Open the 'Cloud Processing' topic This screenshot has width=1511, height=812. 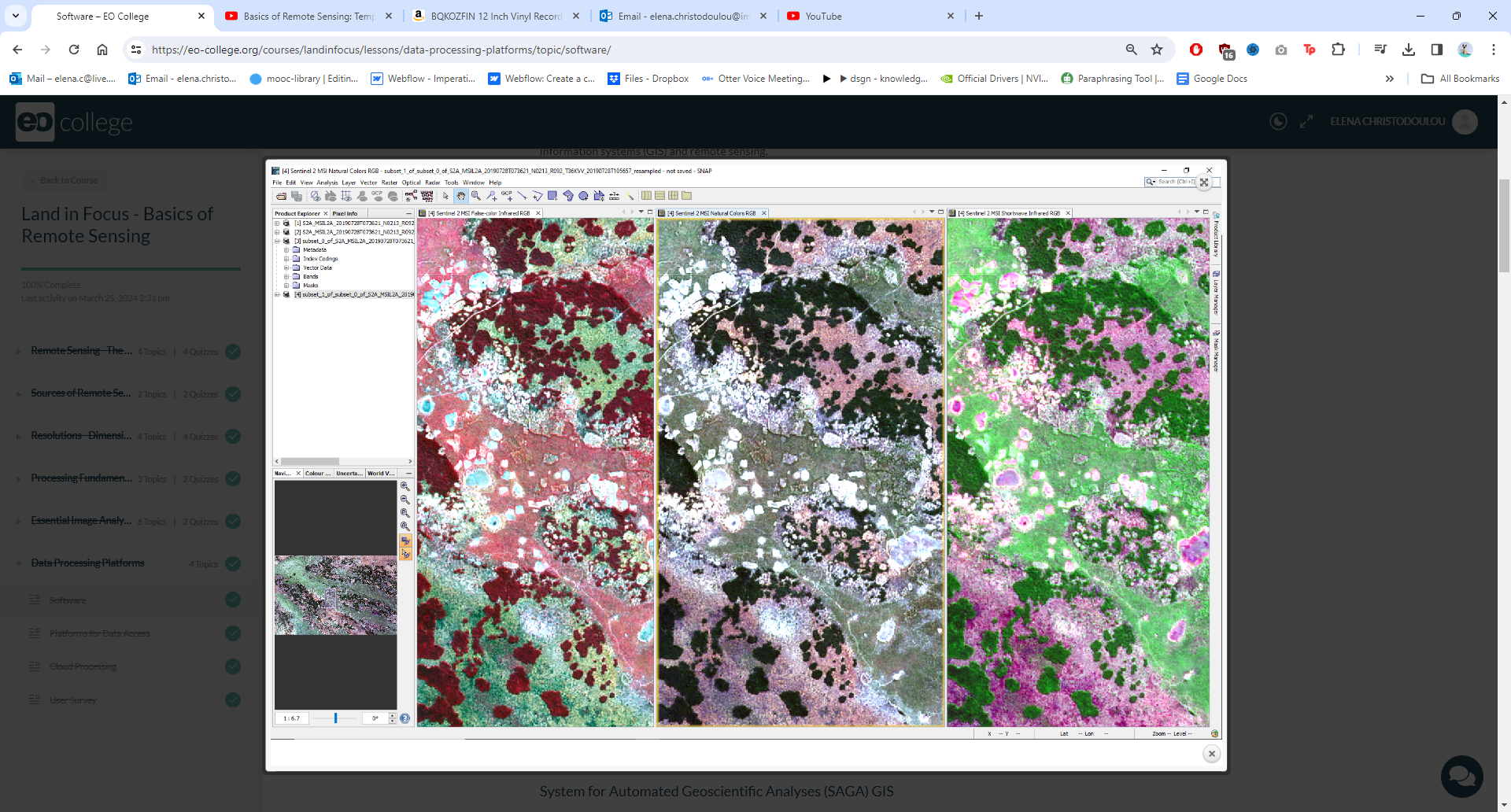point(83,666)
